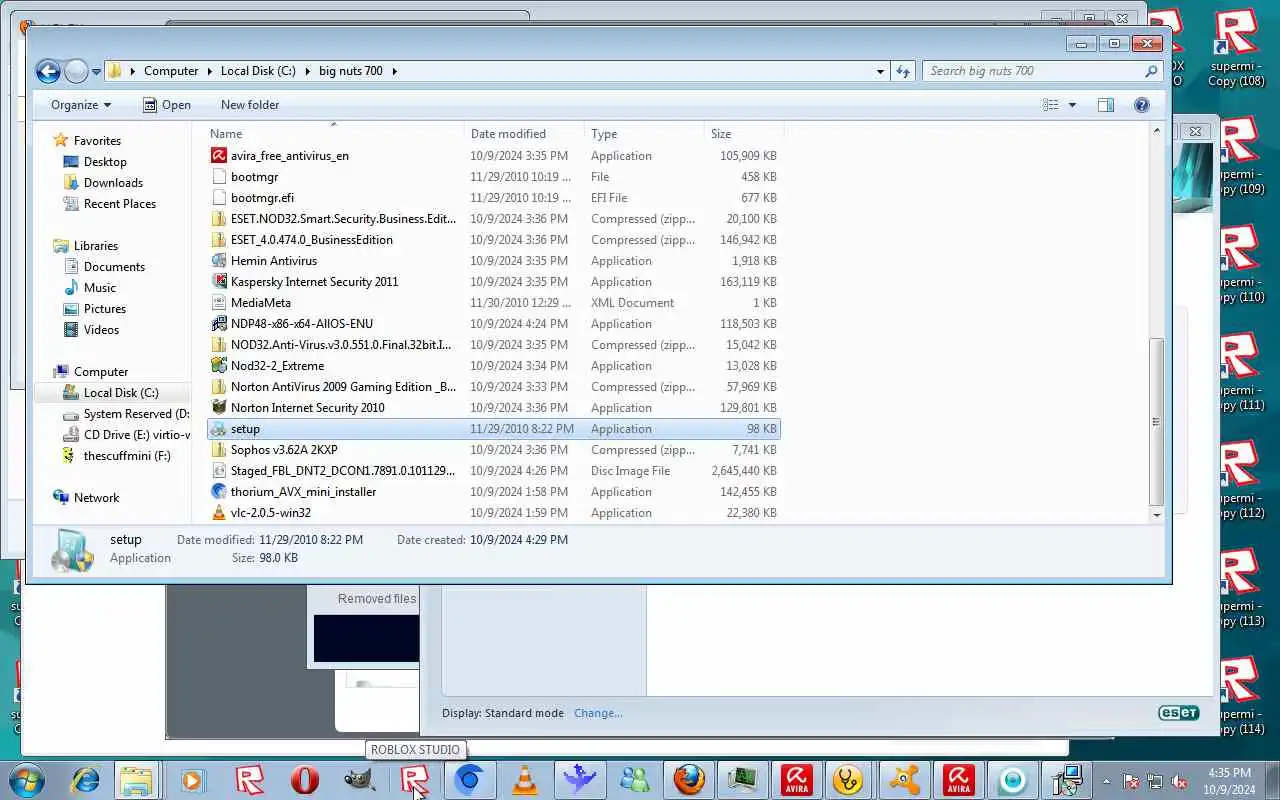Show hidden system tray icons arrow
The width and height of the screenshot is (1280, 800).
pyautogui.click(x=1106, y=781)
